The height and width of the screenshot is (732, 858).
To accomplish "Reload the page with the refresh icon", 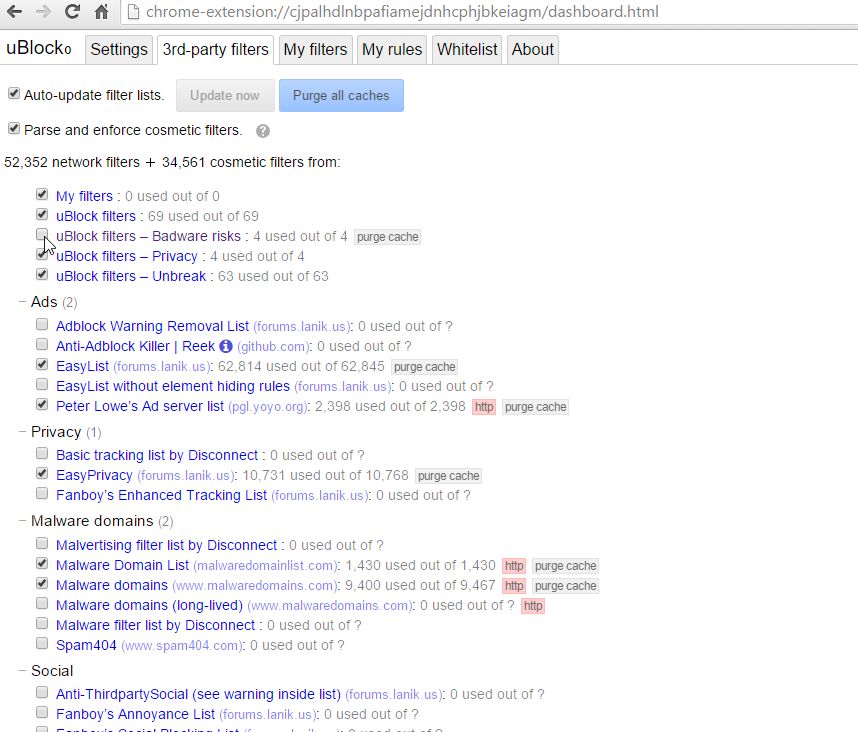I will pos(72,11).
